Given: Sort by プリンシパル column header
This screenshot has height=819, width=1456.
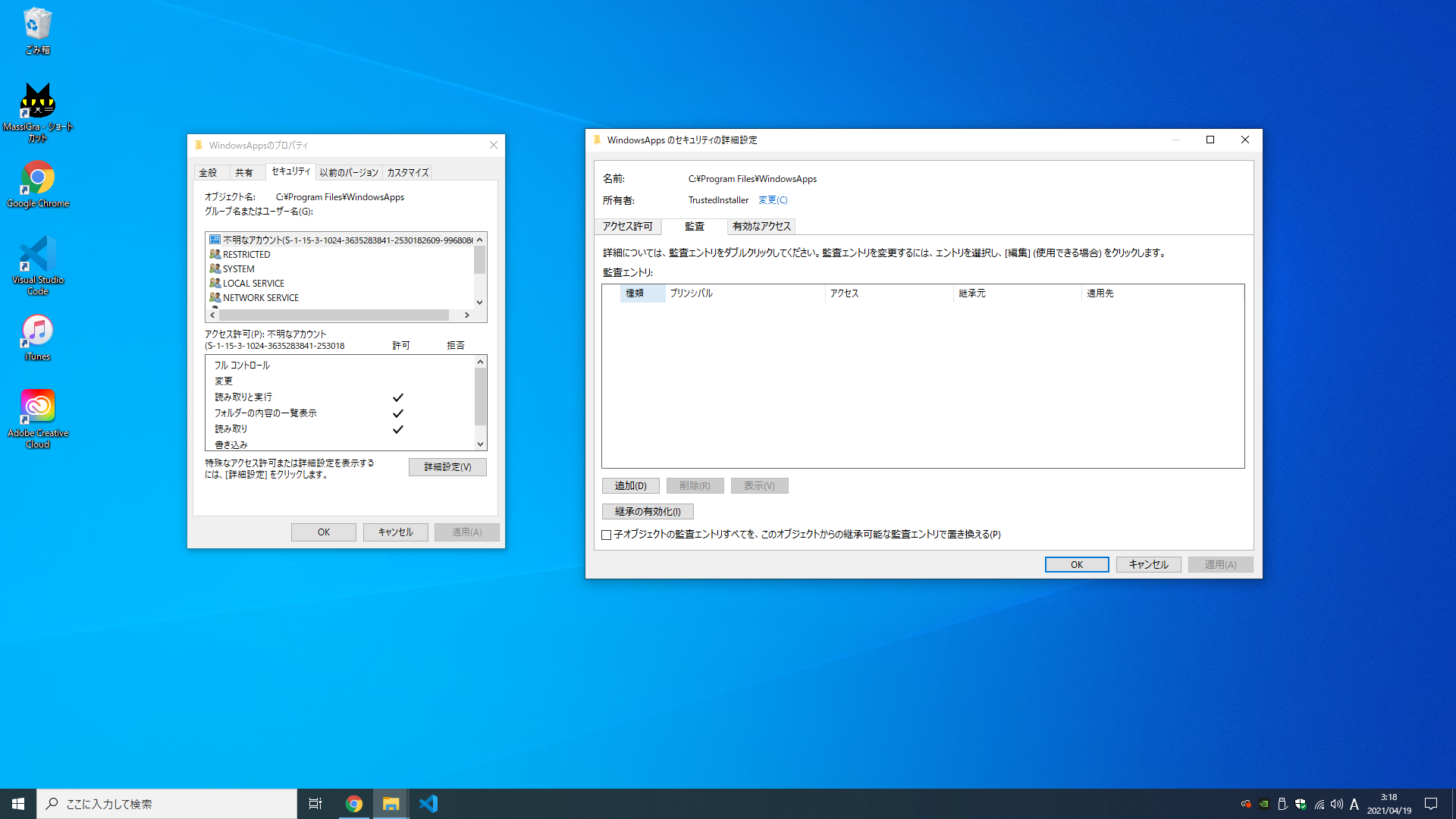Looking at the screenshot, I should 745,293.
